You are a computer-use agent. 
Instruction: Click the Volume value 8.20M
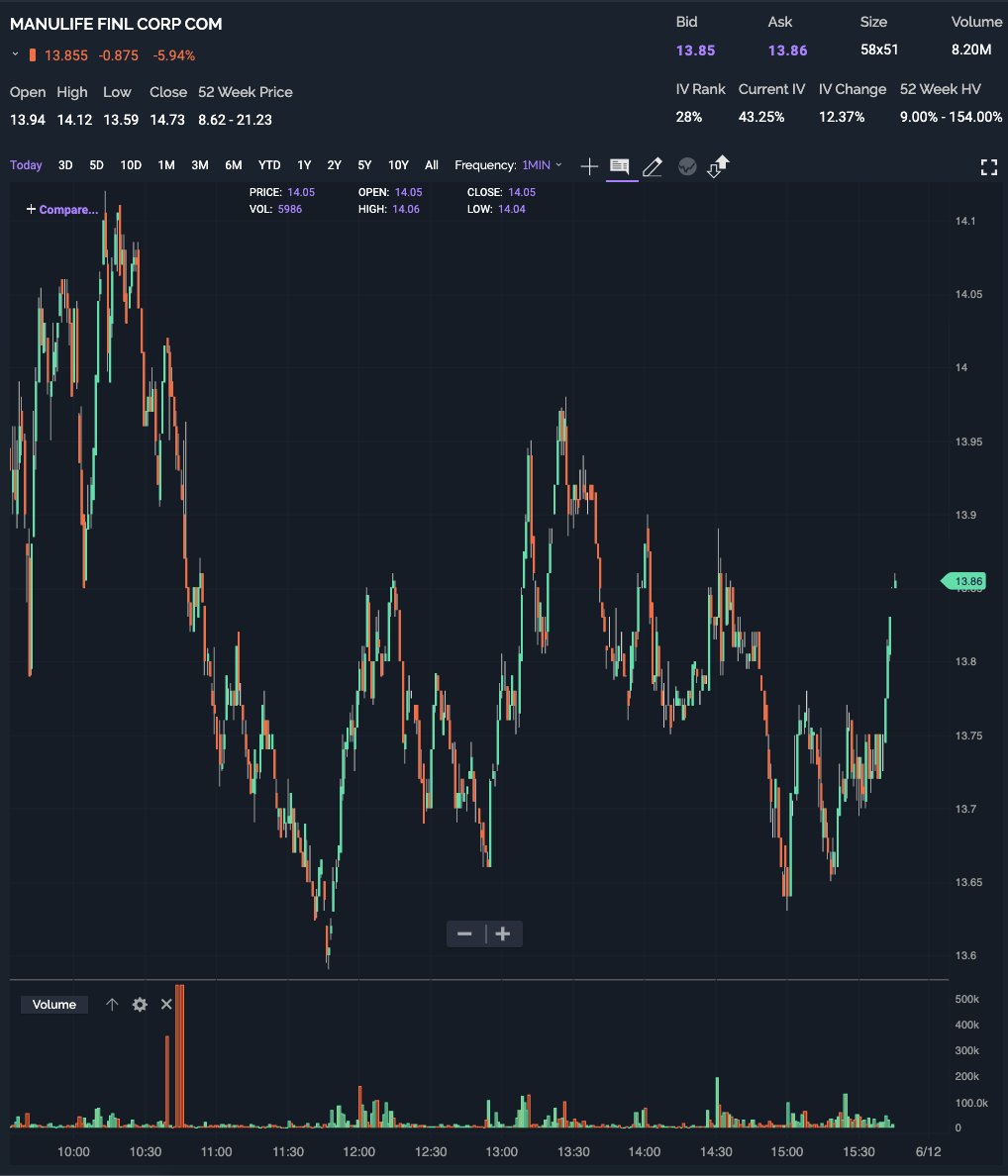point(971,49)
